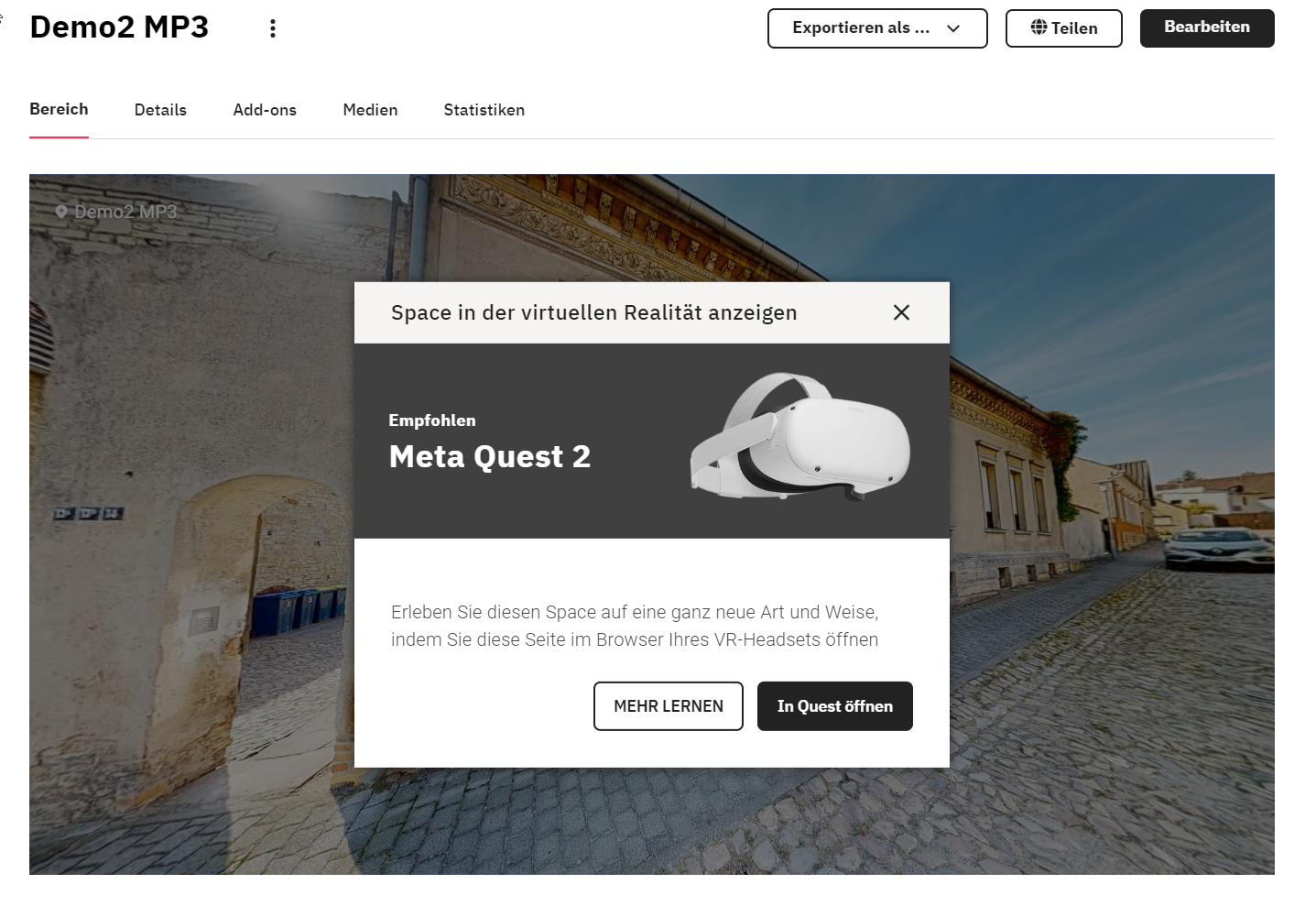The height and width of the screenshot is (906, 1316).
Task: Click the globe icon on Teilen button
Action: pyautogui.click(x=1039, y=27)
